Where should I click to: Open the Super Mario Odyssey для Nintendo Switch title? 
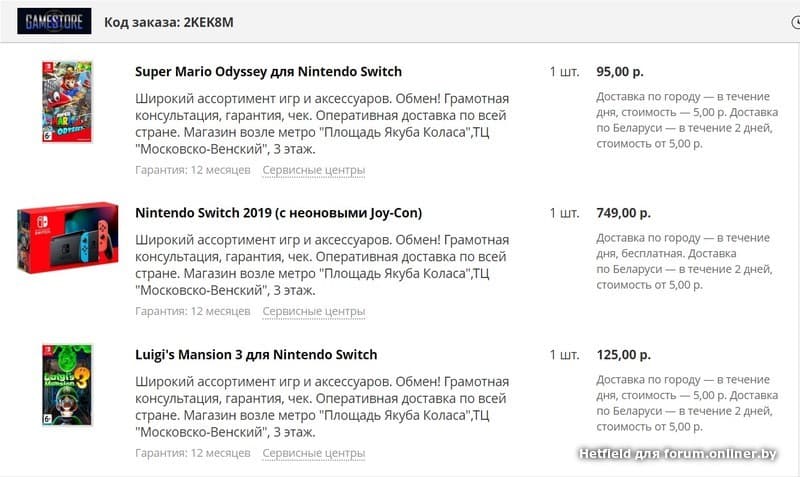pos(268,72)
